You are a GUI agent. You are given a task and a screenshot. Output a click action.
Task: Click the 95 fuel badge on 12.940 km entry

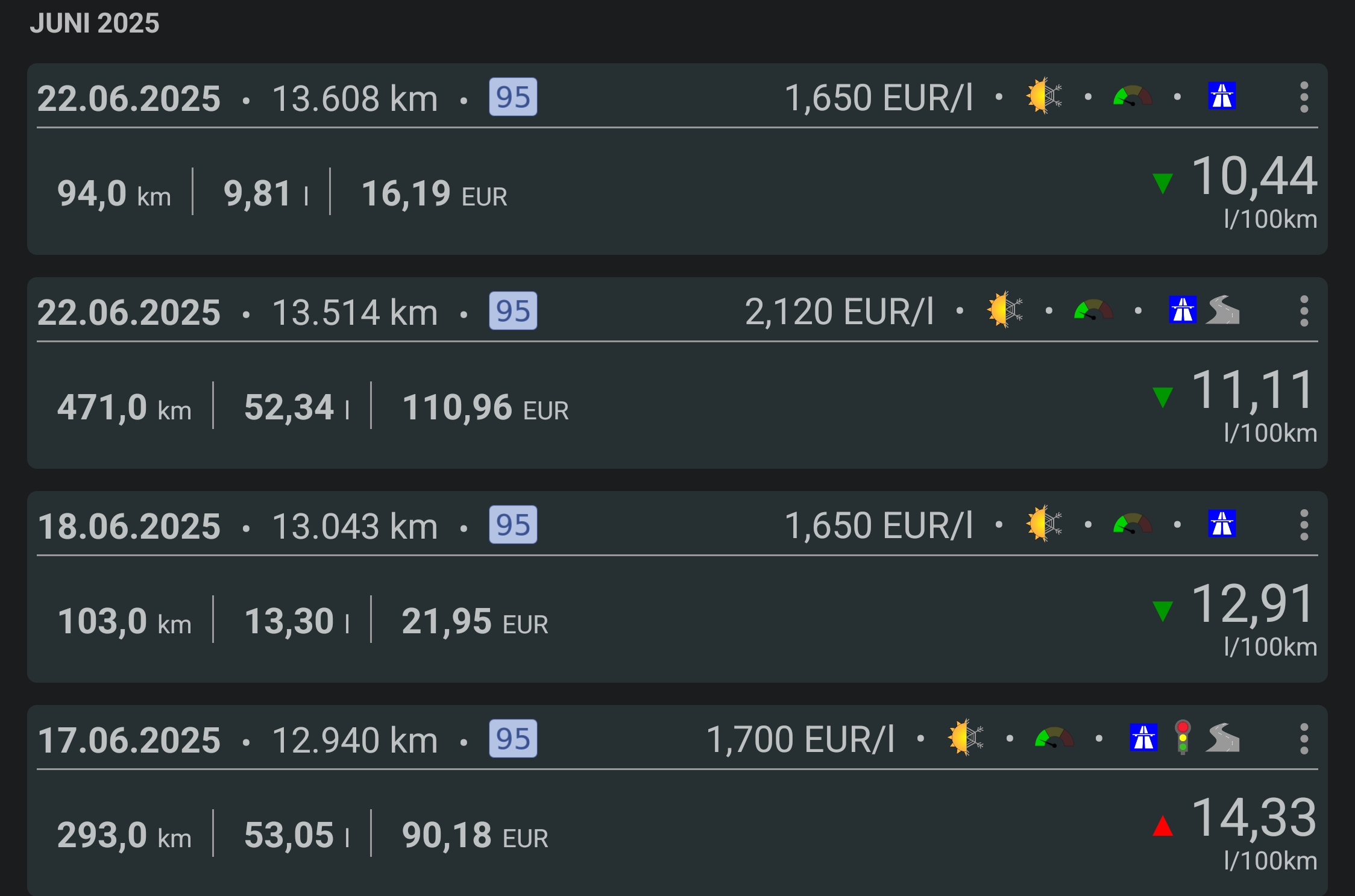(513, 739)
